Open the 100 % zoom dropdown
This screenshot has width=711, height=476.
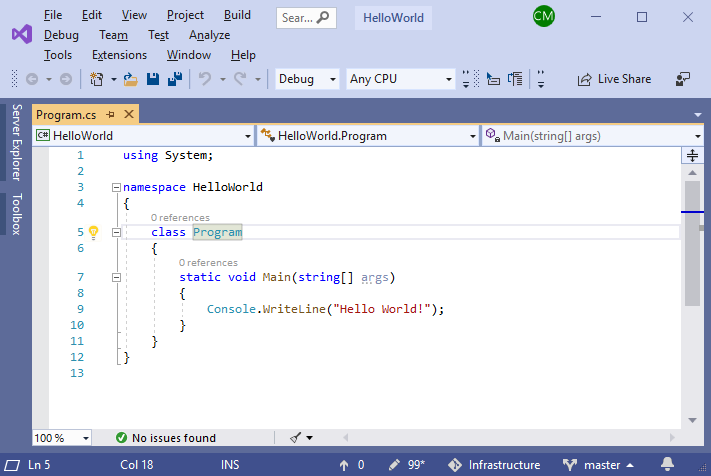[62, 438]
